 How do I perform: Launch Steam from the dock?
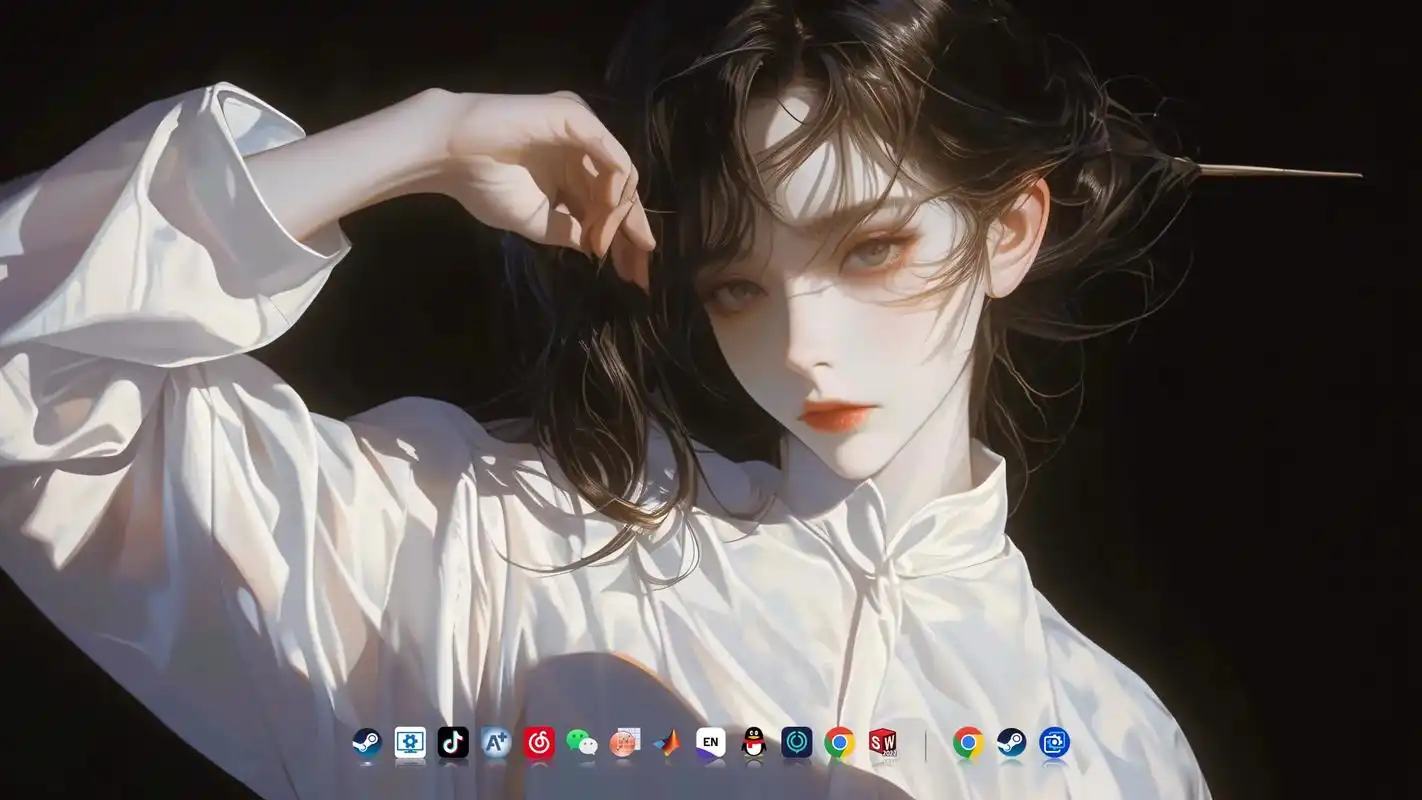pyautogui.click(x=368, y=743)
